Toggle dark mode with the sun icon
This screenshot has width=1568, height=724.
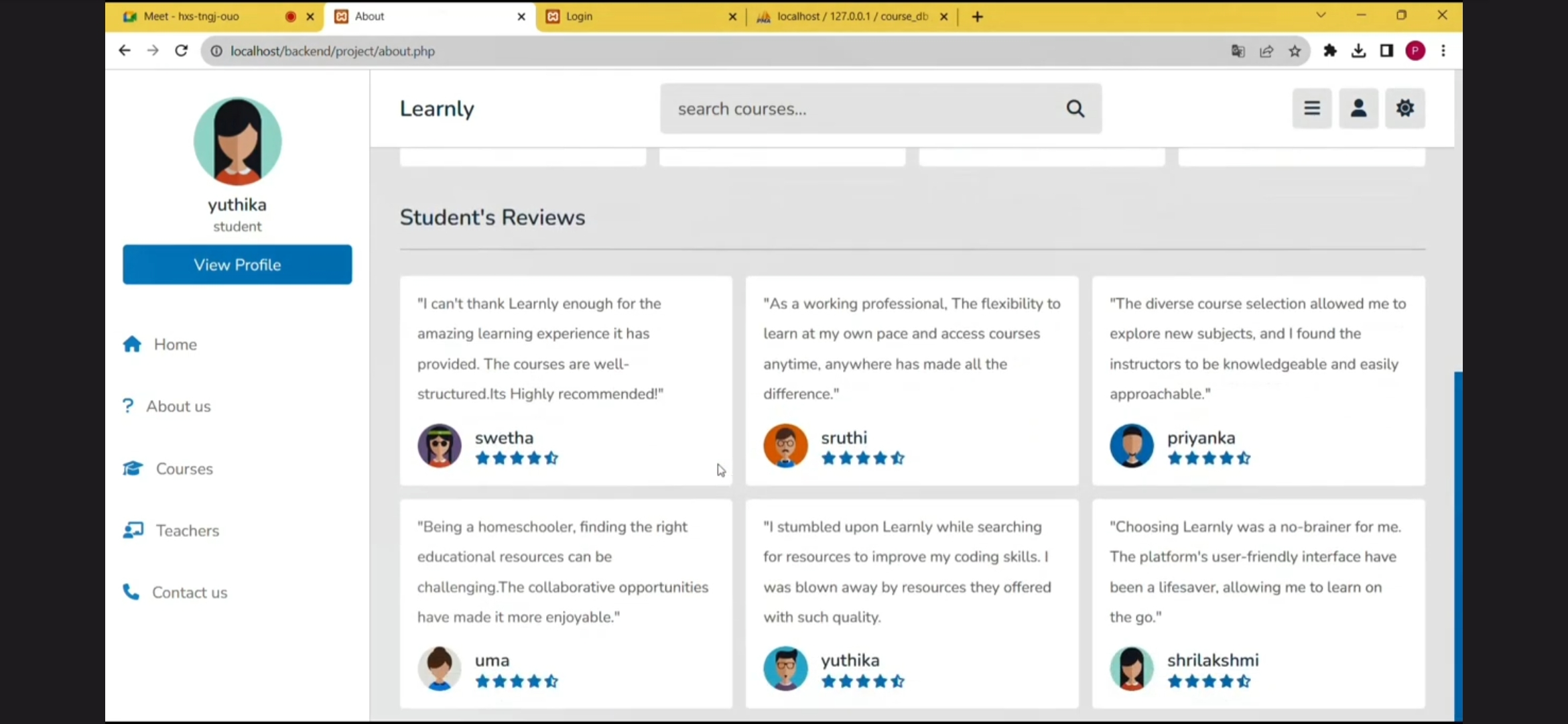pos(1404,108)
